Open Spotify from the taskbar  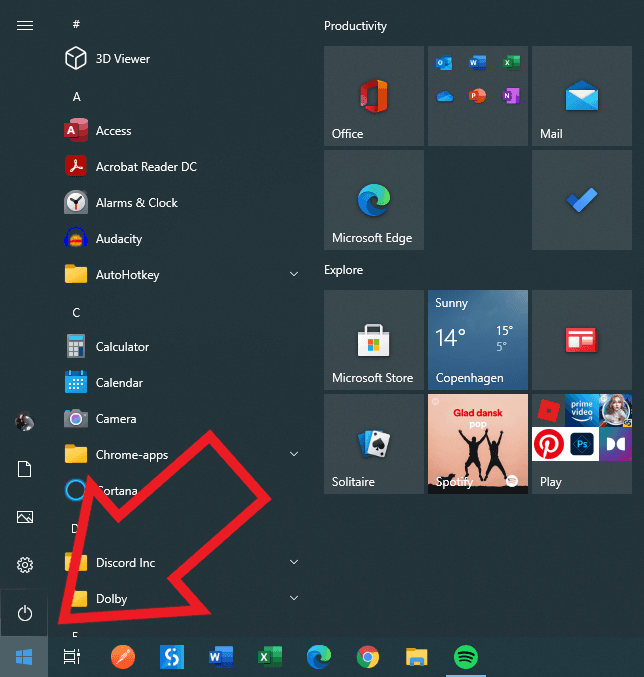(466, 657)
